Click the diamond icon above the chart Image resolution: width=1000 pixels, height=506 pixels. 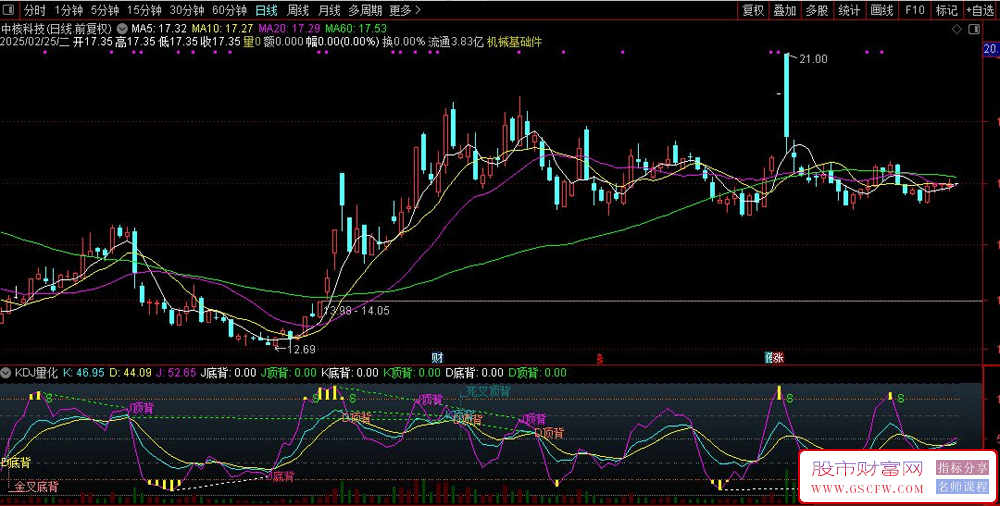tap(957, 29)
